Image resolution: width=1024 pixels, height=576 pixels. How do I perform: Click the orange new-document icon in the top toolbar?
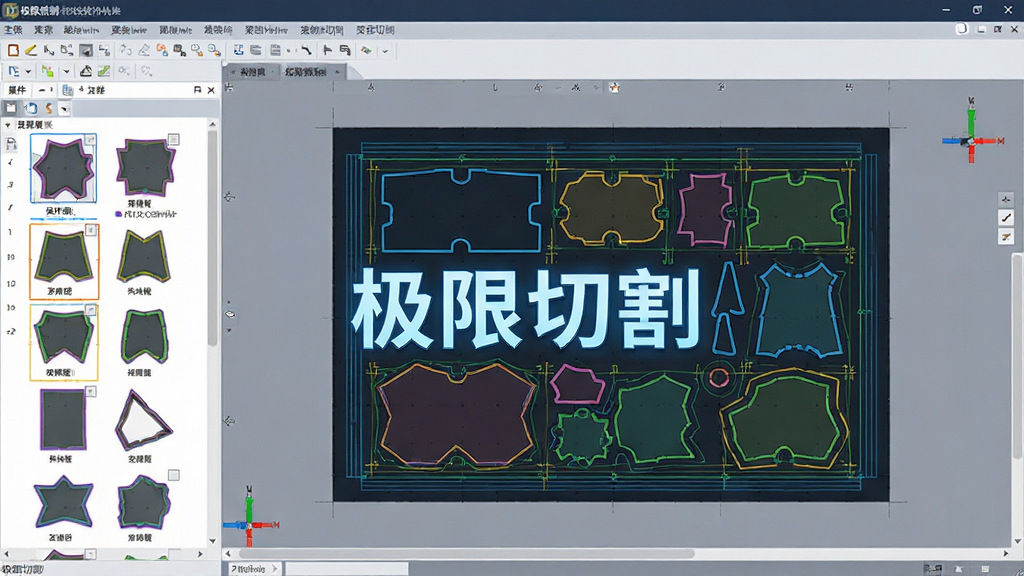[x=13, y=50]
